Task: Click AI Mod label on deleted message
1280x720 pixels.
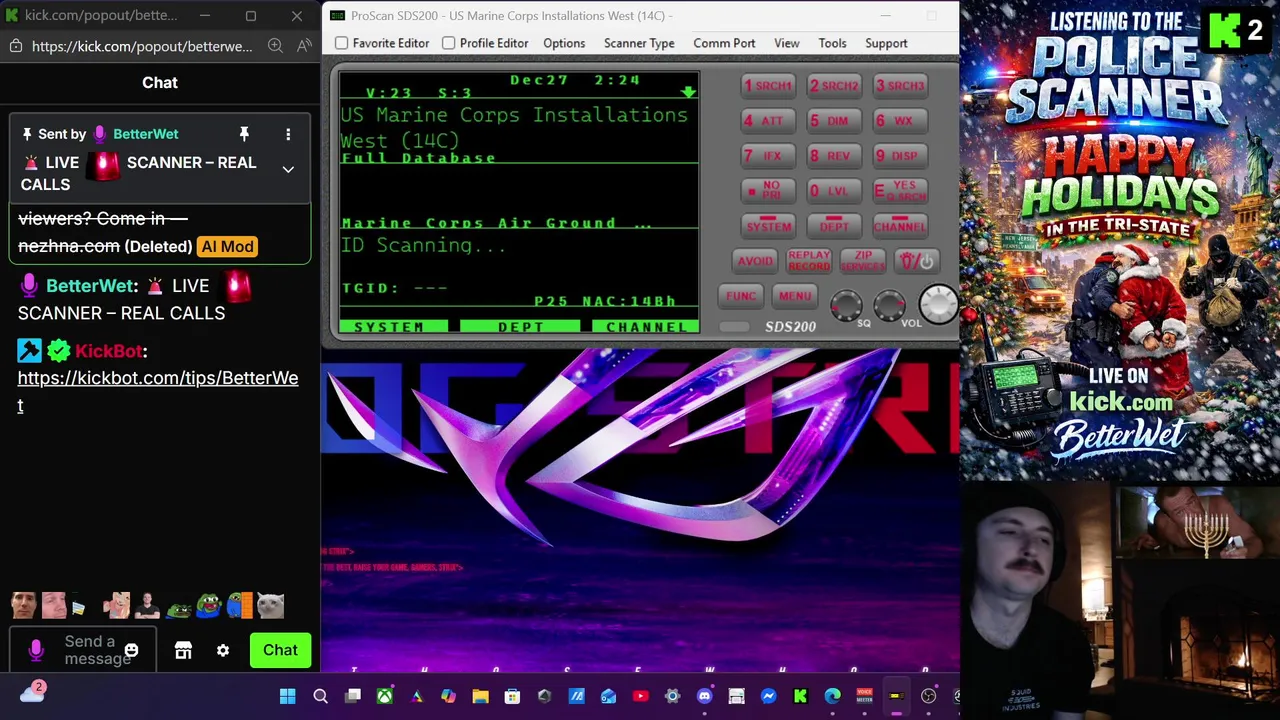Action: (x=228, y=246)
